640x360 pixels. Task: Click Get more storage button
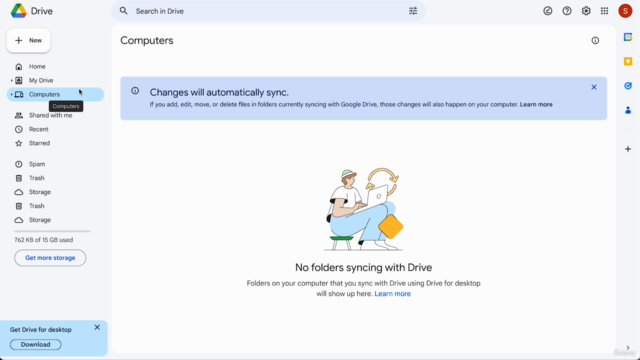(50, 258)
